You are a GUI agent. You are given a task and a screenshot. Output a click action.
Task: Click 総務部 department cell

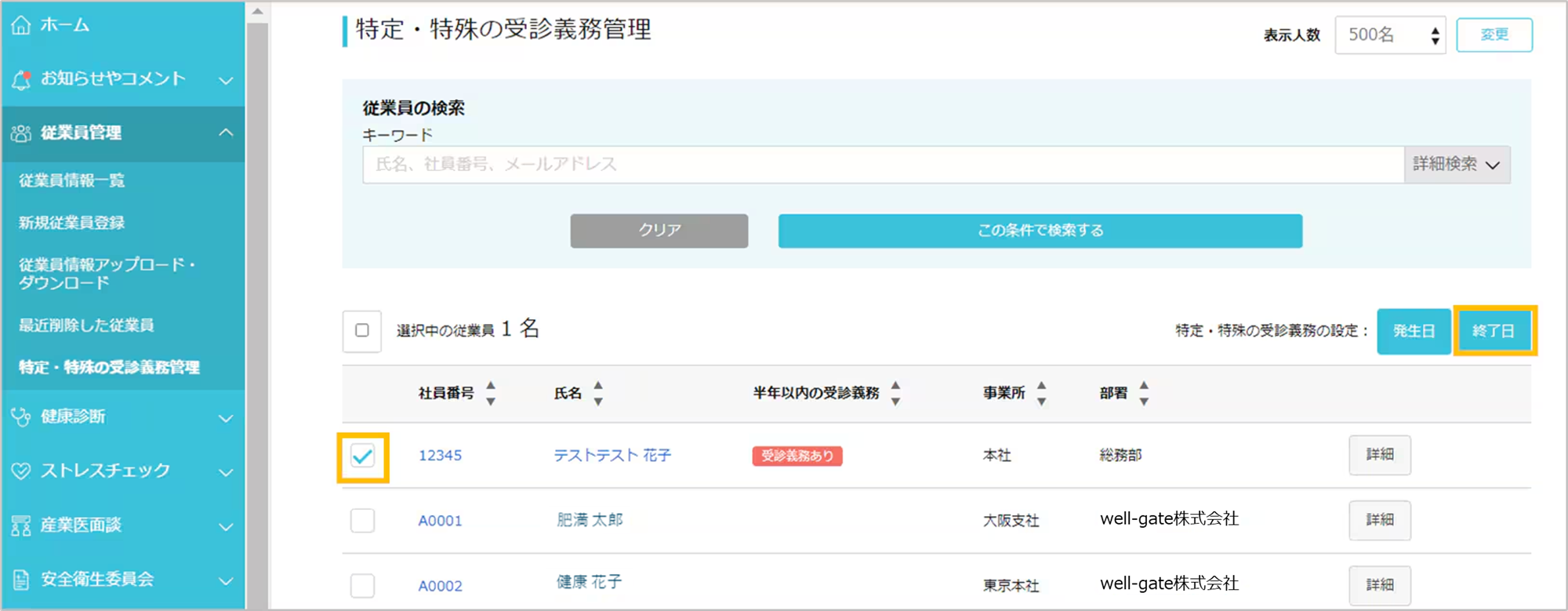(x=1121, y=456)
